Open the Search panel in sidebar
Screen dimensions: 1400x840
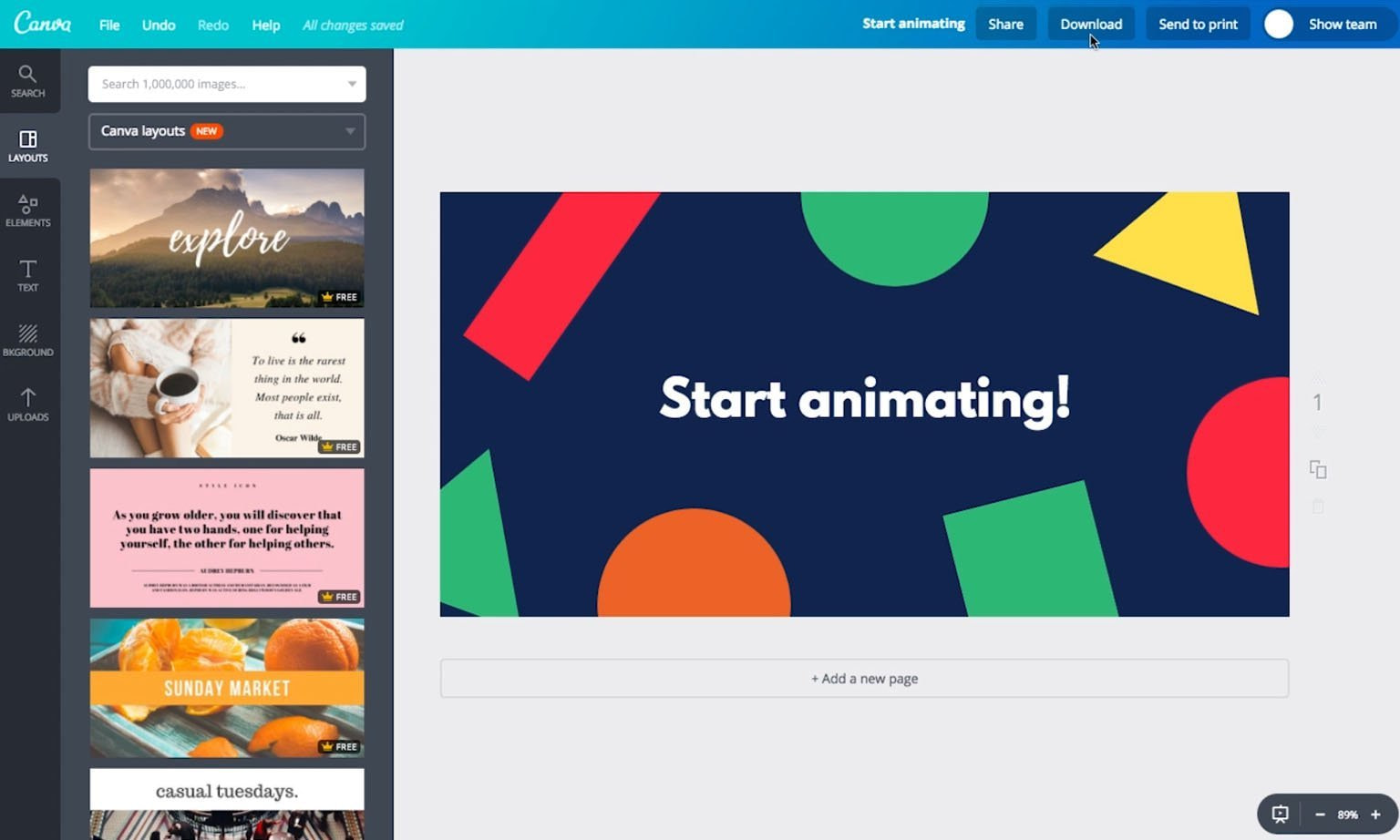coord(28,80)
